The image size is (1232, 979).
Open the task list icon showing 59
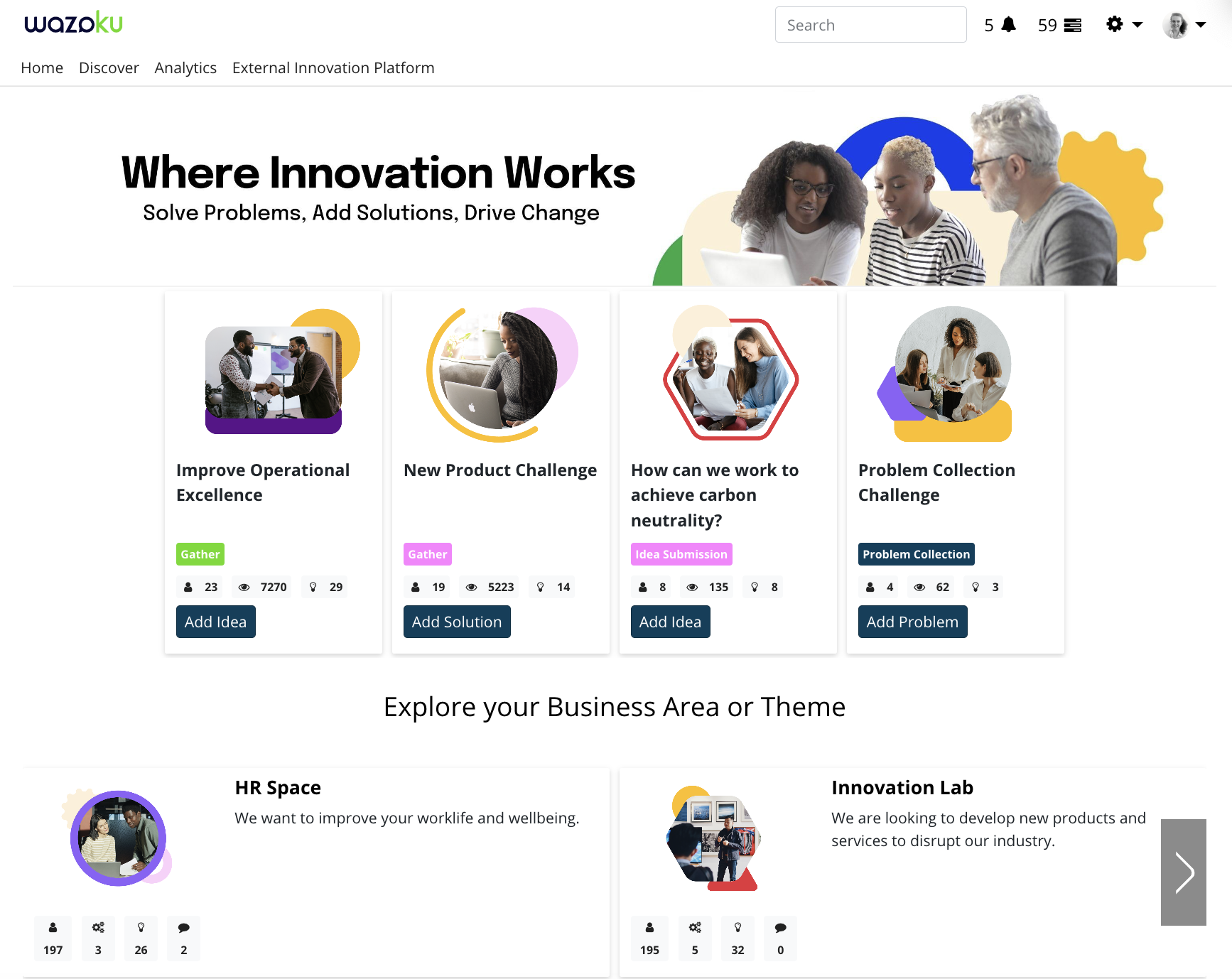(x=1072, y=26)
